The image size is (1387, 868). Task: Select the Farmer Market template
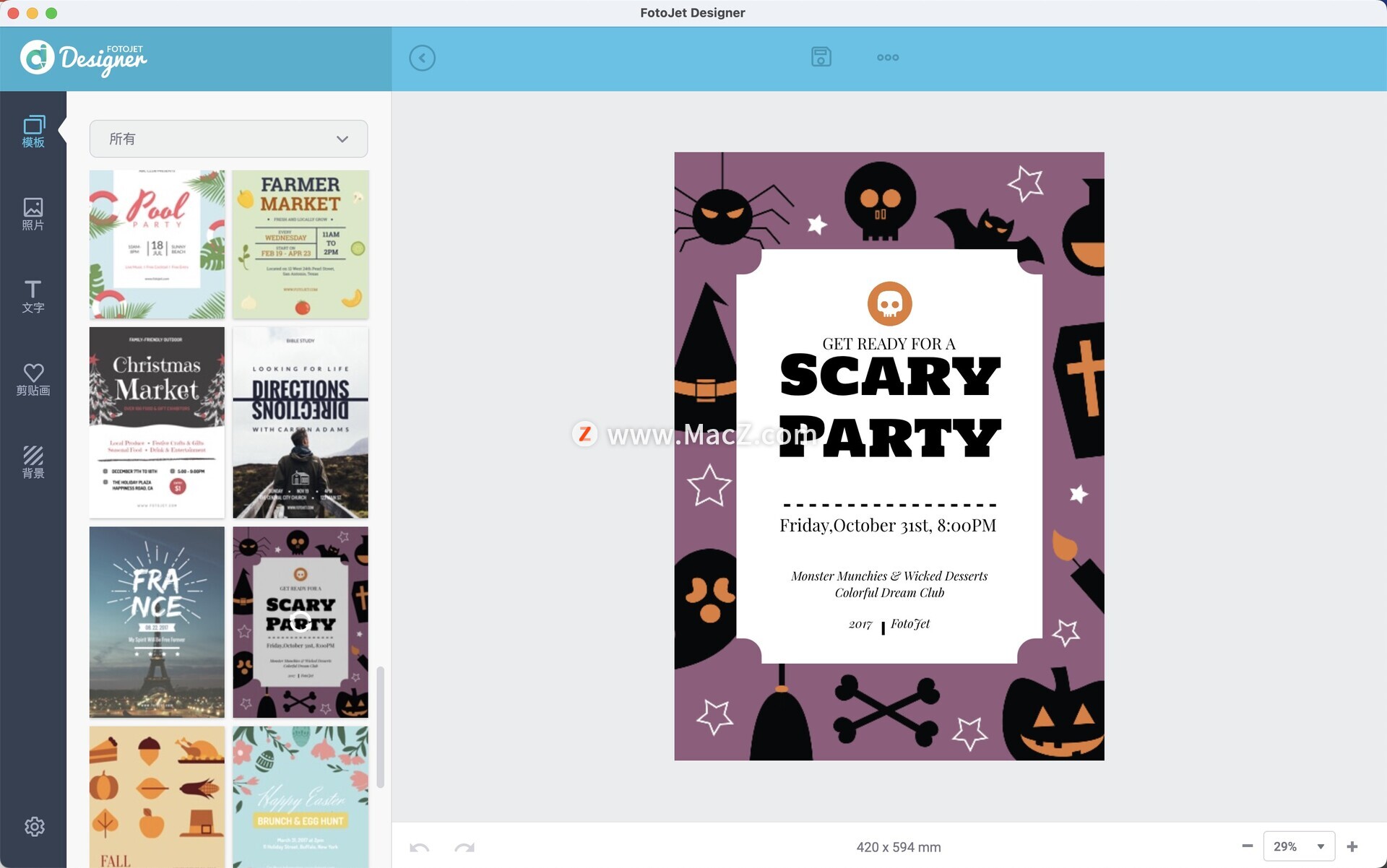click(x=301, y=245)
